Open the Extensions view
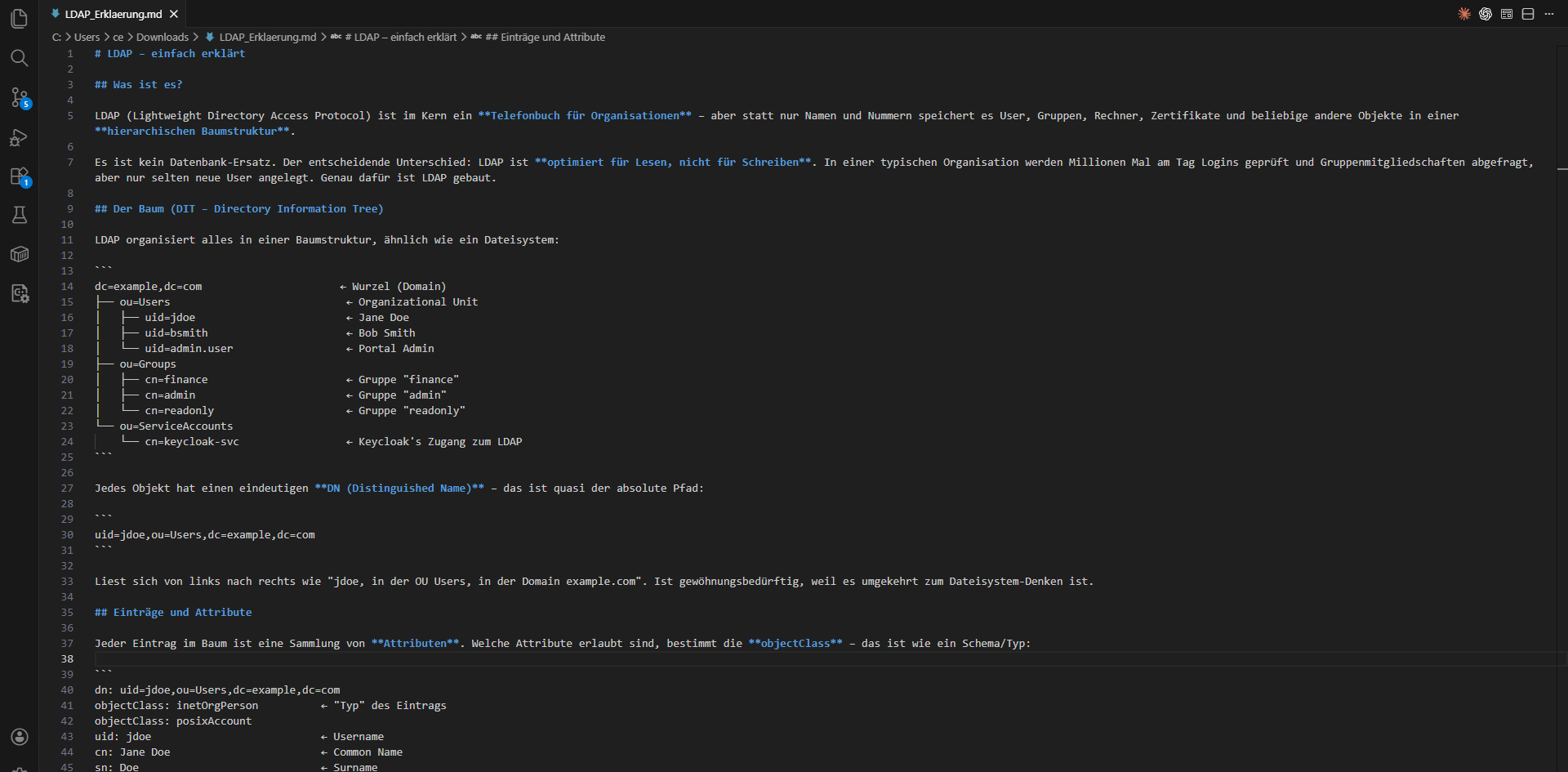1568x772 pixels. pyautogui.click(x=20, y=176)
